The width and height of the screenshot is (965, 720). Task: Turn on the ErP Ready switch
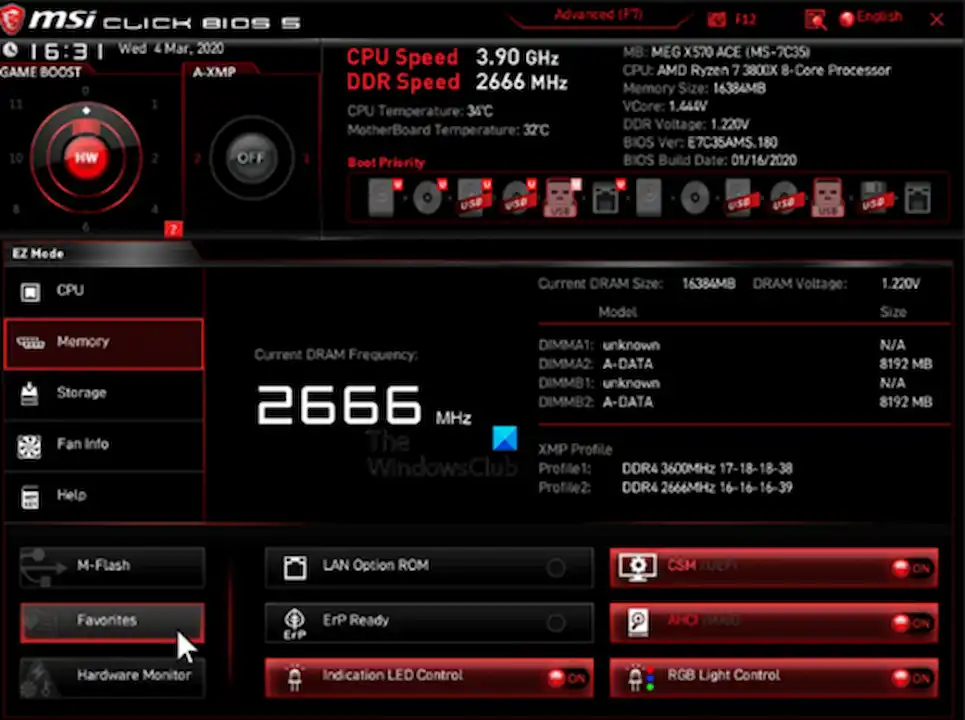[x=555, y=622]
